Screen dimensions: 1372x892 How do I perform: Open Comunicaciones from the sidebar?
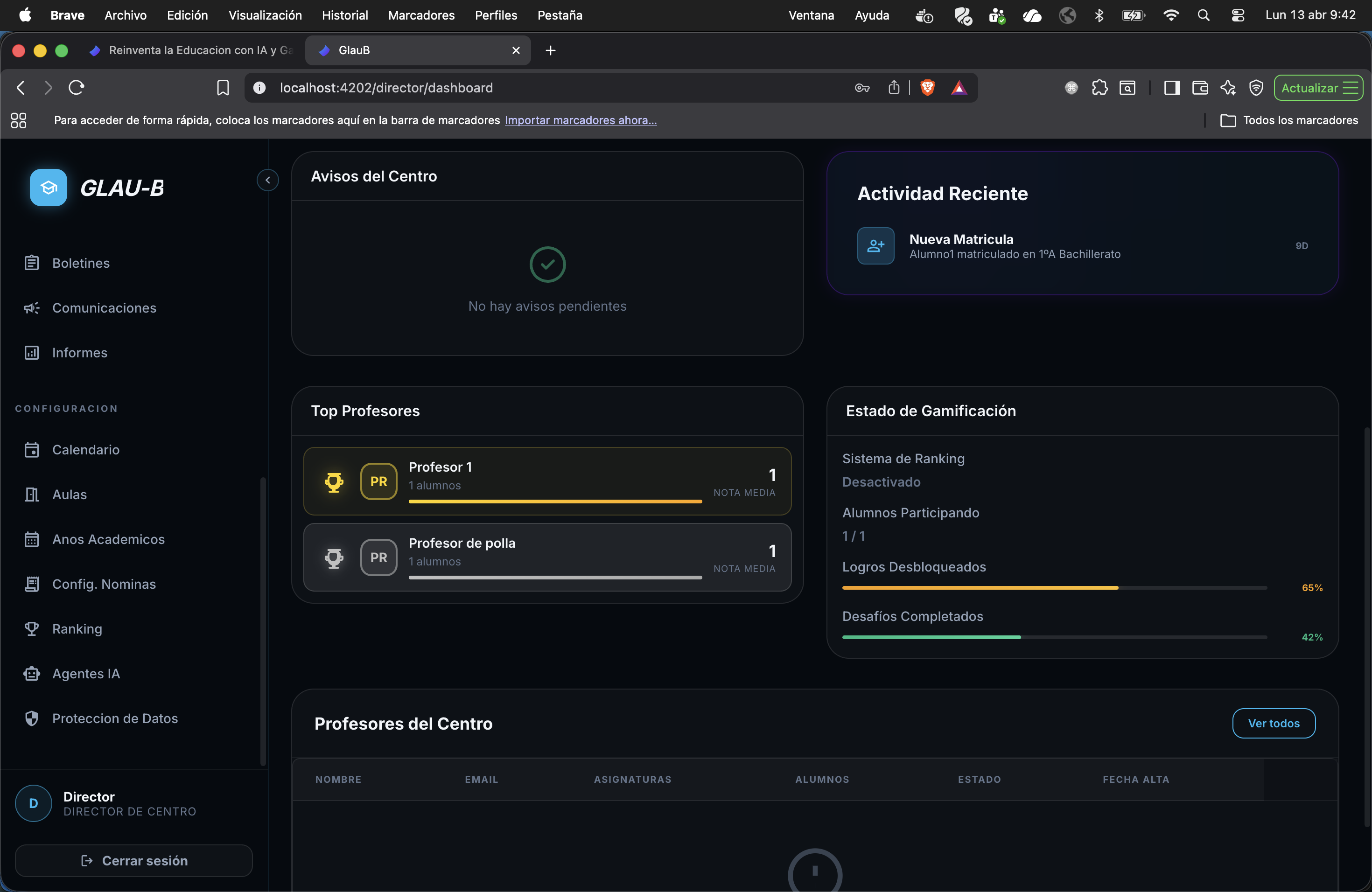pyautogui.click(x=104, y=308)
